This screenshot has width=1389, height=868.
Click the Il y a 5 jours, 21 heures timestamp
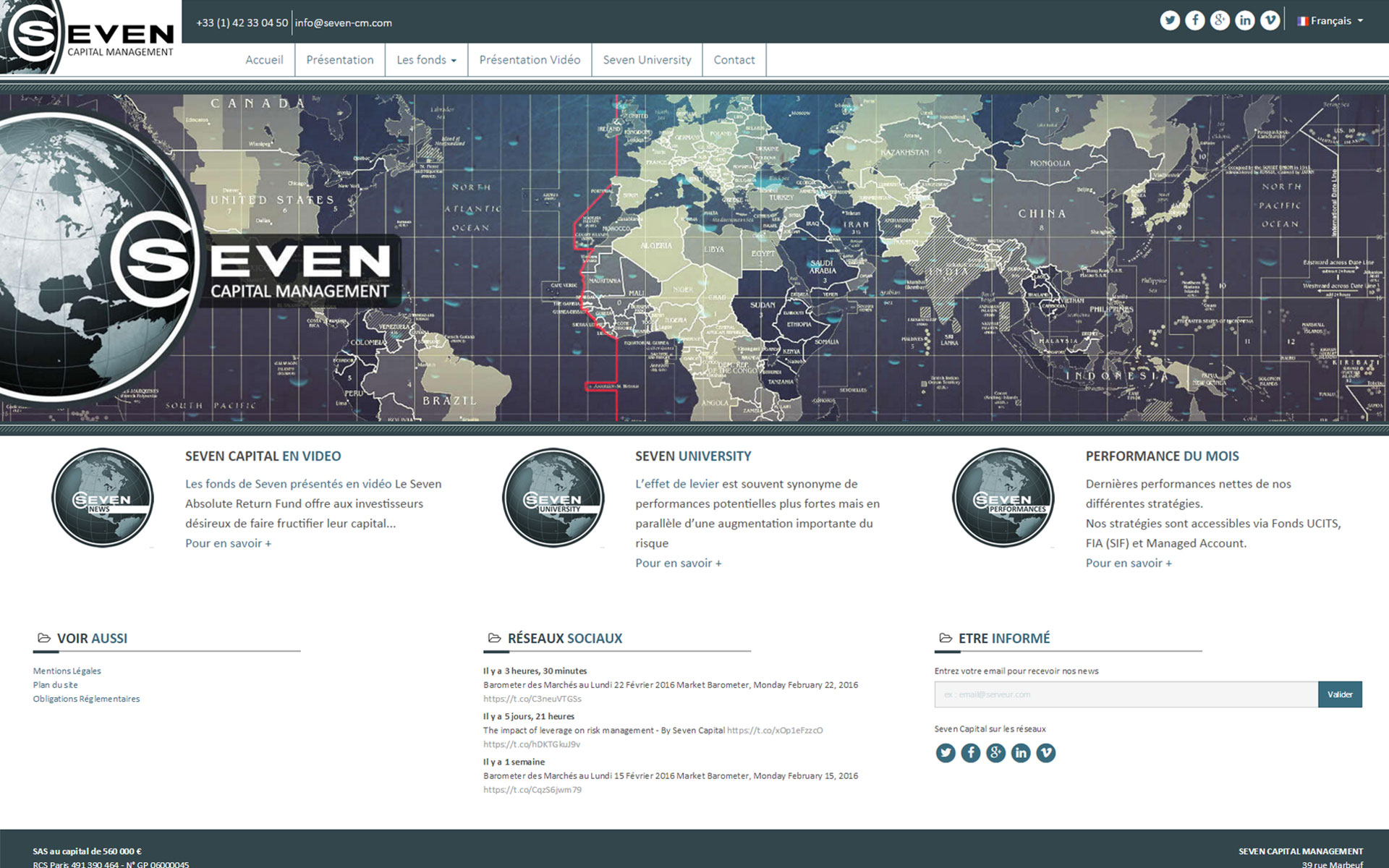(x=529, y=717)
